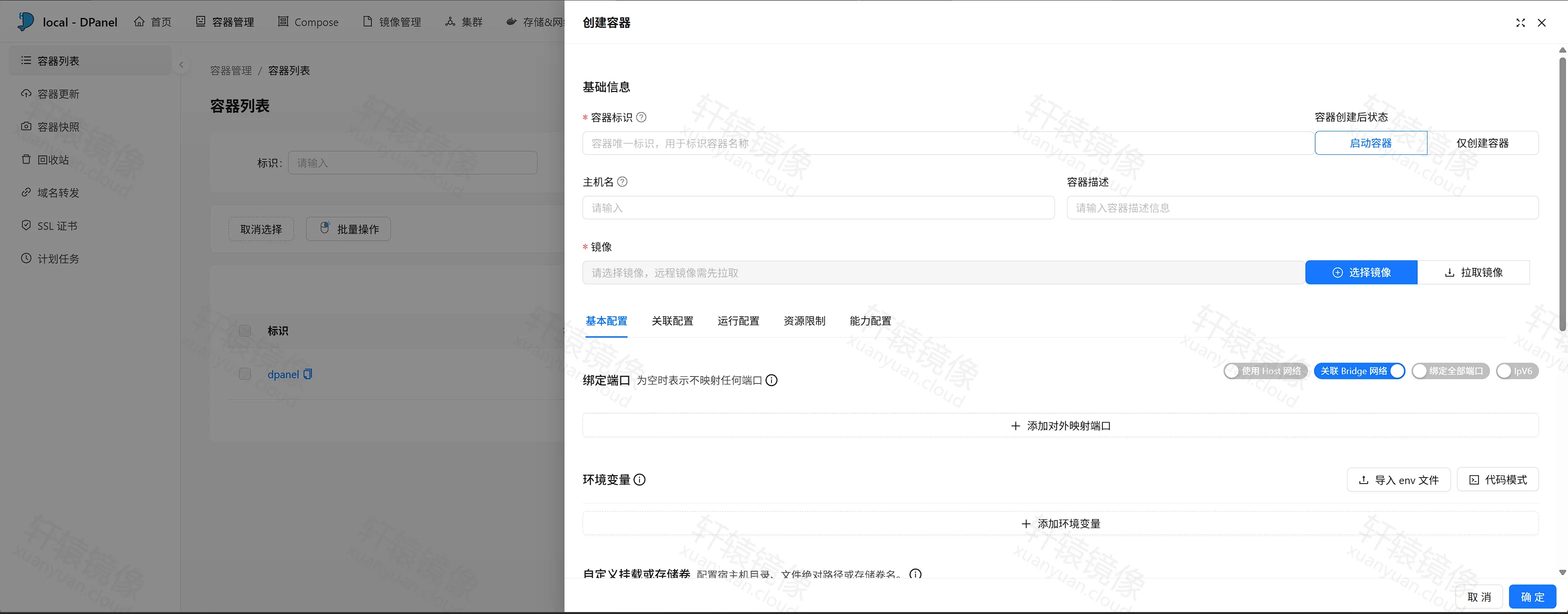Open 容器快照 in the sidebar
Image resolution: width=1568 pixels, height=614 pixels.
click(90, 126)
